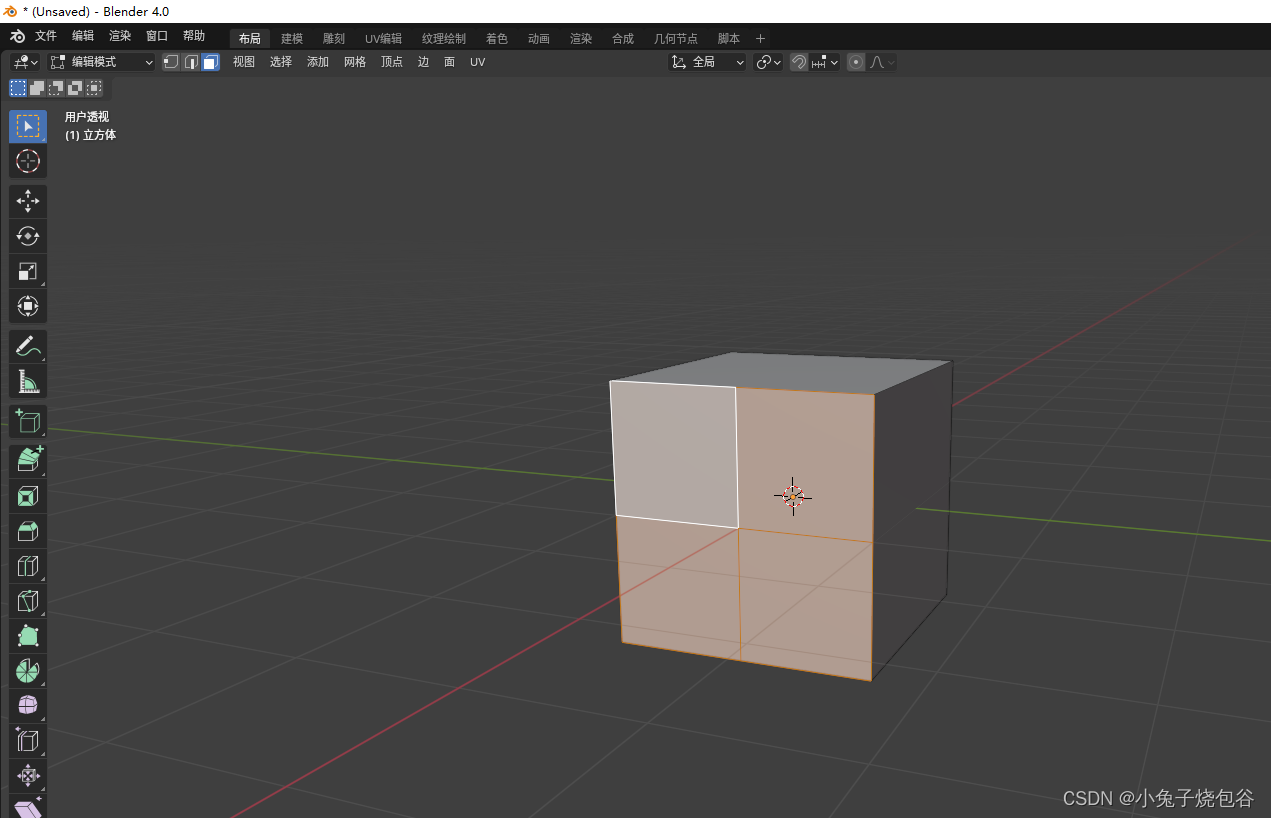Choose the Smooth vertices tool
Viewport: 1271px width, 818px height.
pos(28,706)
